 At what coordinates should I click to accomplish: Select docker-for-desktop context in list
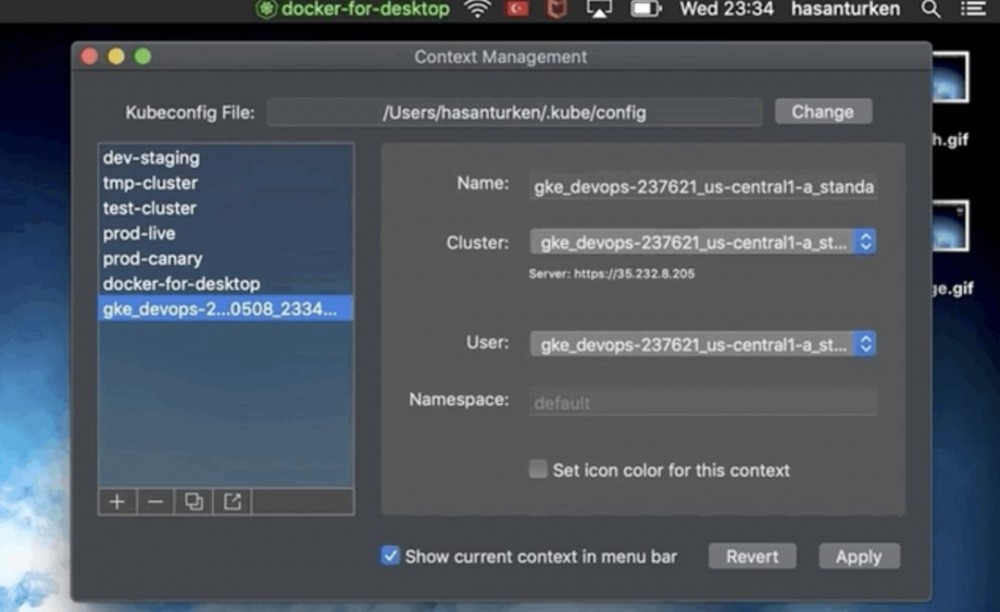pyautogui.click(x=226, y=284)
